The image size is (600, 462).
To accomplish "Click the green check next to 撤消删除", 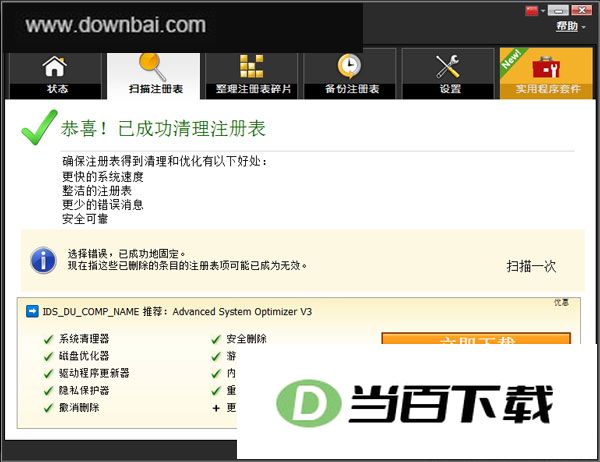I will click(x=49, y=408).
